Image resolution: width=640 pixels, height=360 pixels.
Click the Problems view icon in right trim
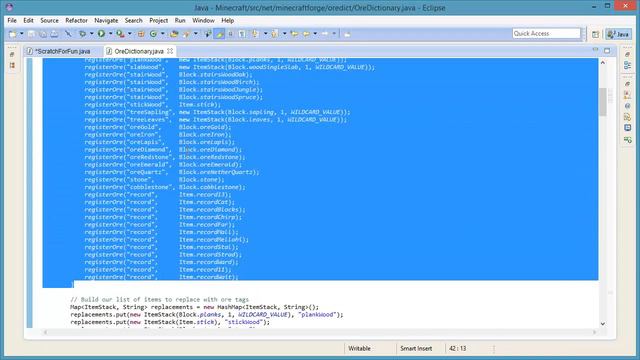pyautogui.click(x=627, y=95)
